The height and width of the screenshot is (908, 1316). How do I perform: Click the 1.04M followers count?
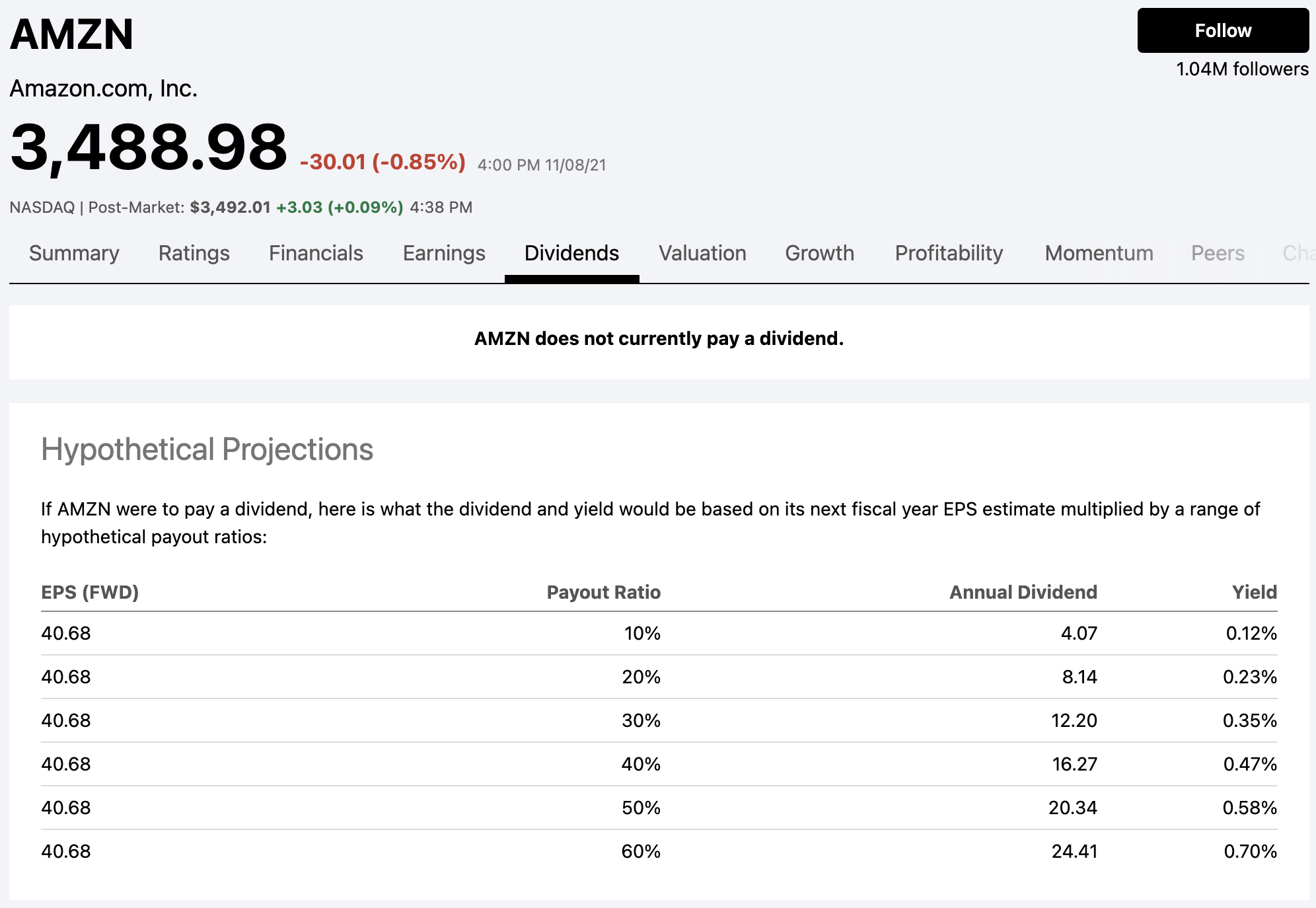(x=1241, y=69)
